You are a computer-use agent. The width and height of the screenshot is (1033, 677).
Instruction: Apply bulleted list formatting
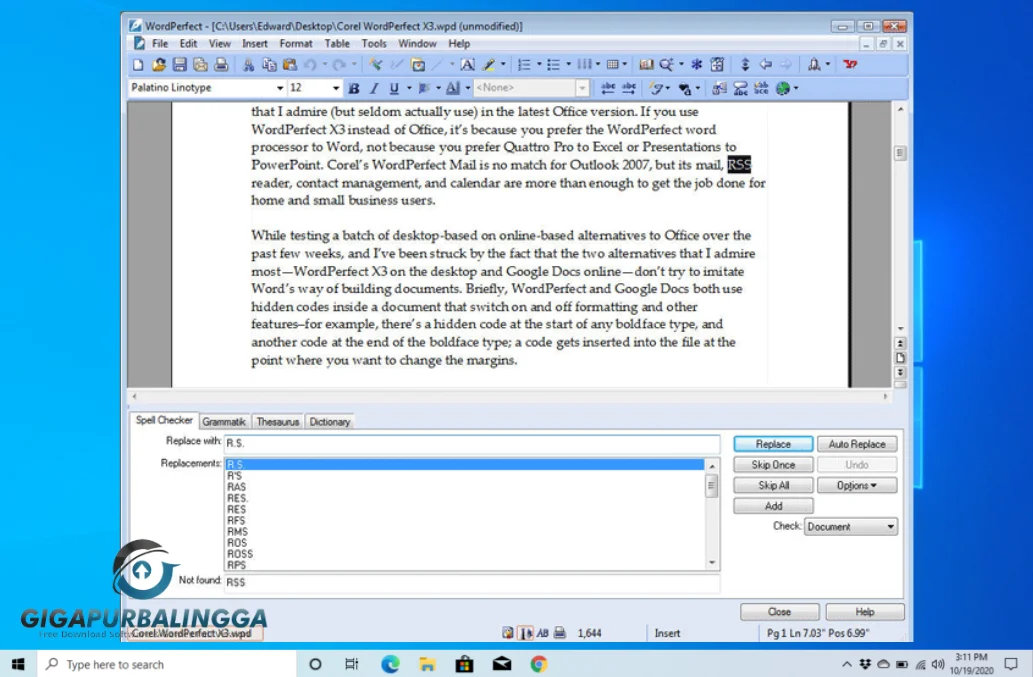(553, 65)
